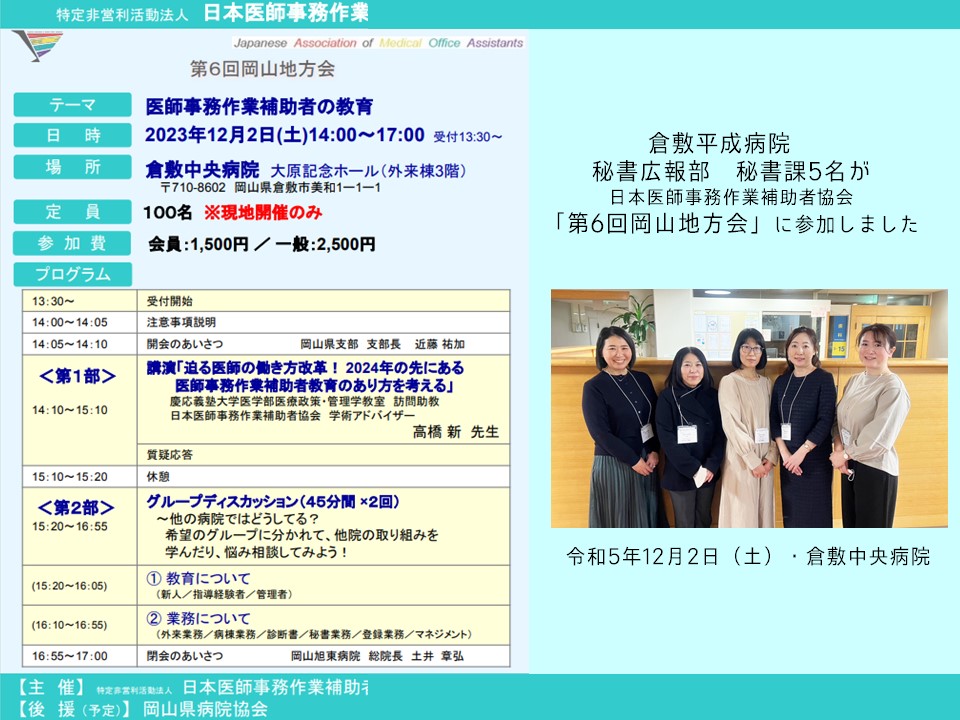Click '岡山県支部 支部長' title text
Viewport: 960px width, 720px height.
click(350, 344)
